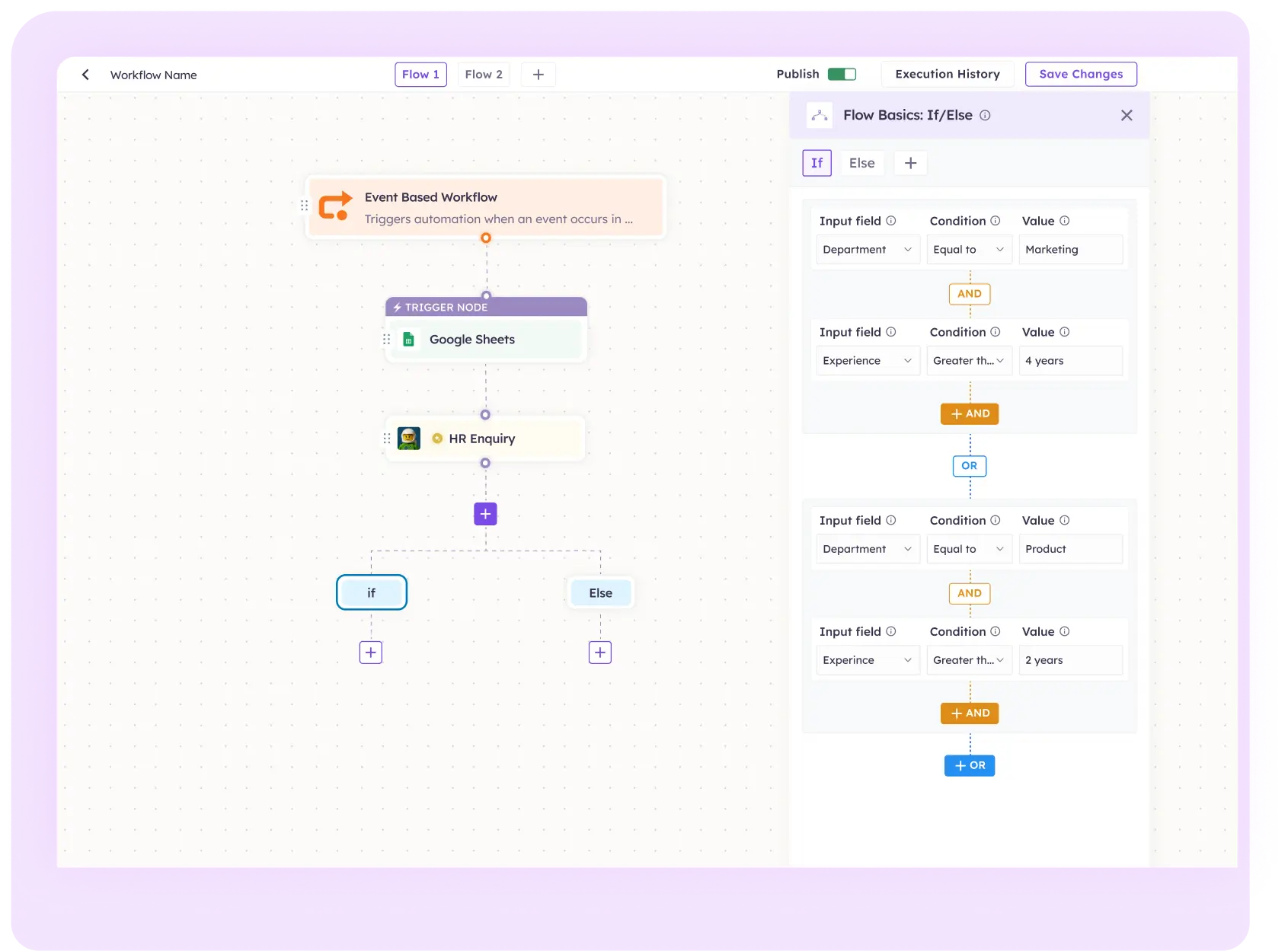
Task: Close the Flow Basics panel
Action: (1127, 116)
